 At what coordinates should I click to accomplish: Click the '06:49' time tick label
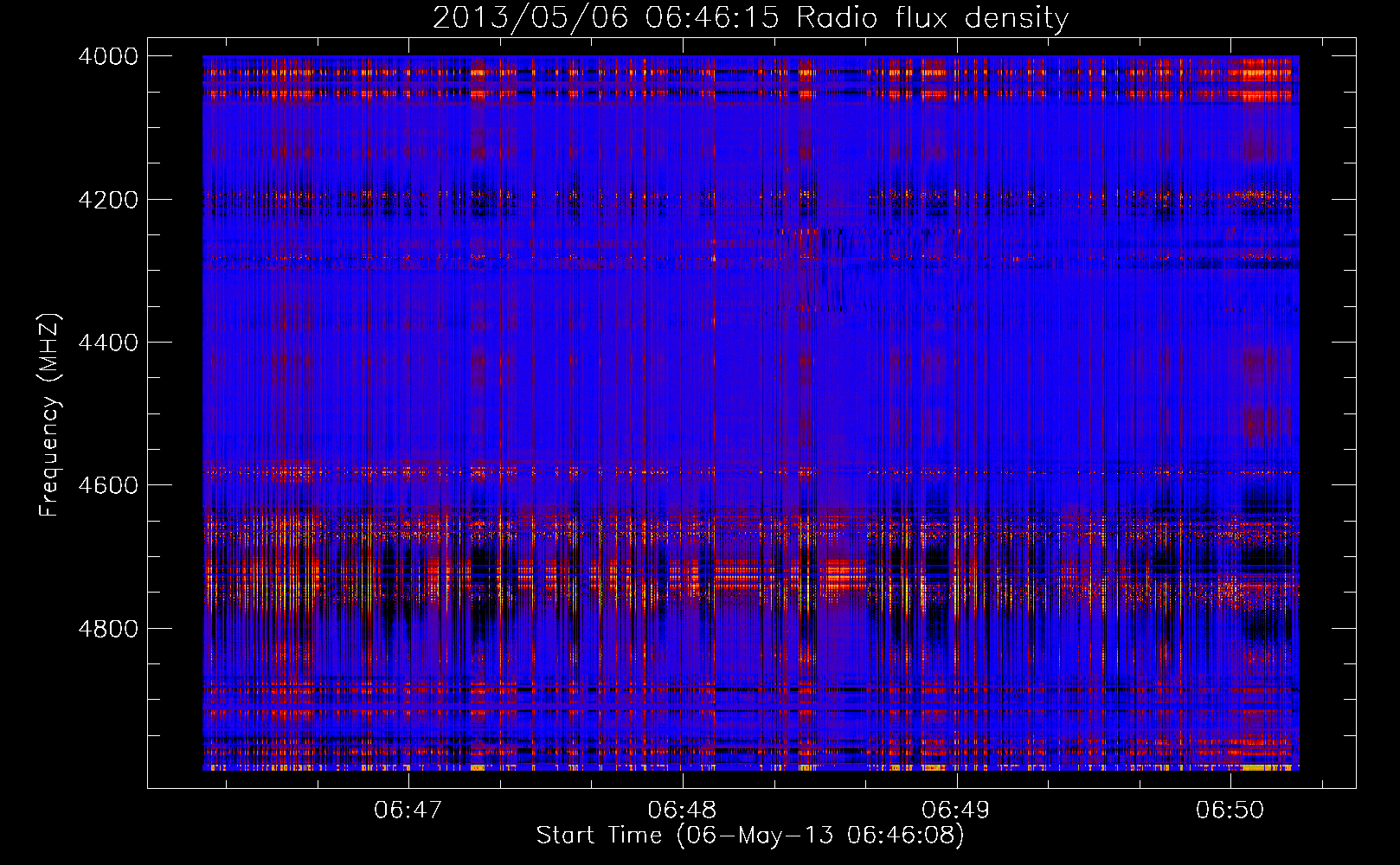(x=955, y=810)
